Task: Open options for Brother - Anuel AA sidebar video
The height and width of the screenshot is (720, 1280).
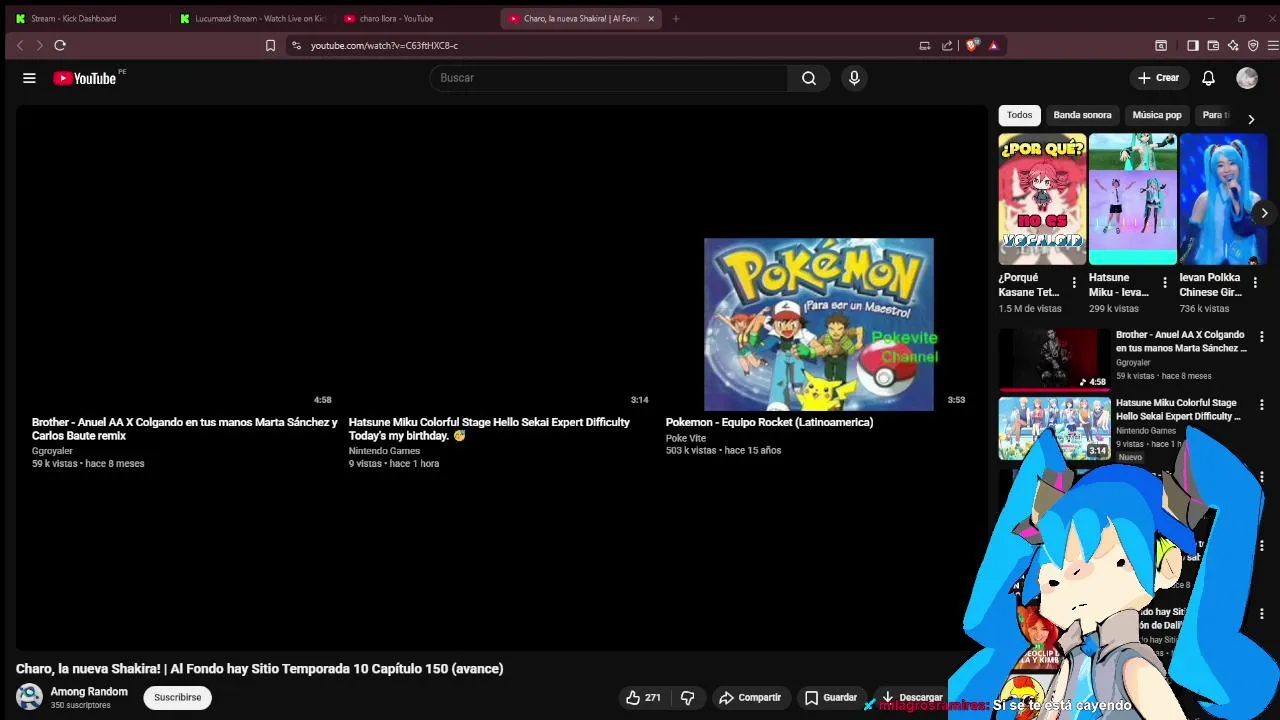Action: pyautogui.click(x=1262, y=337)
